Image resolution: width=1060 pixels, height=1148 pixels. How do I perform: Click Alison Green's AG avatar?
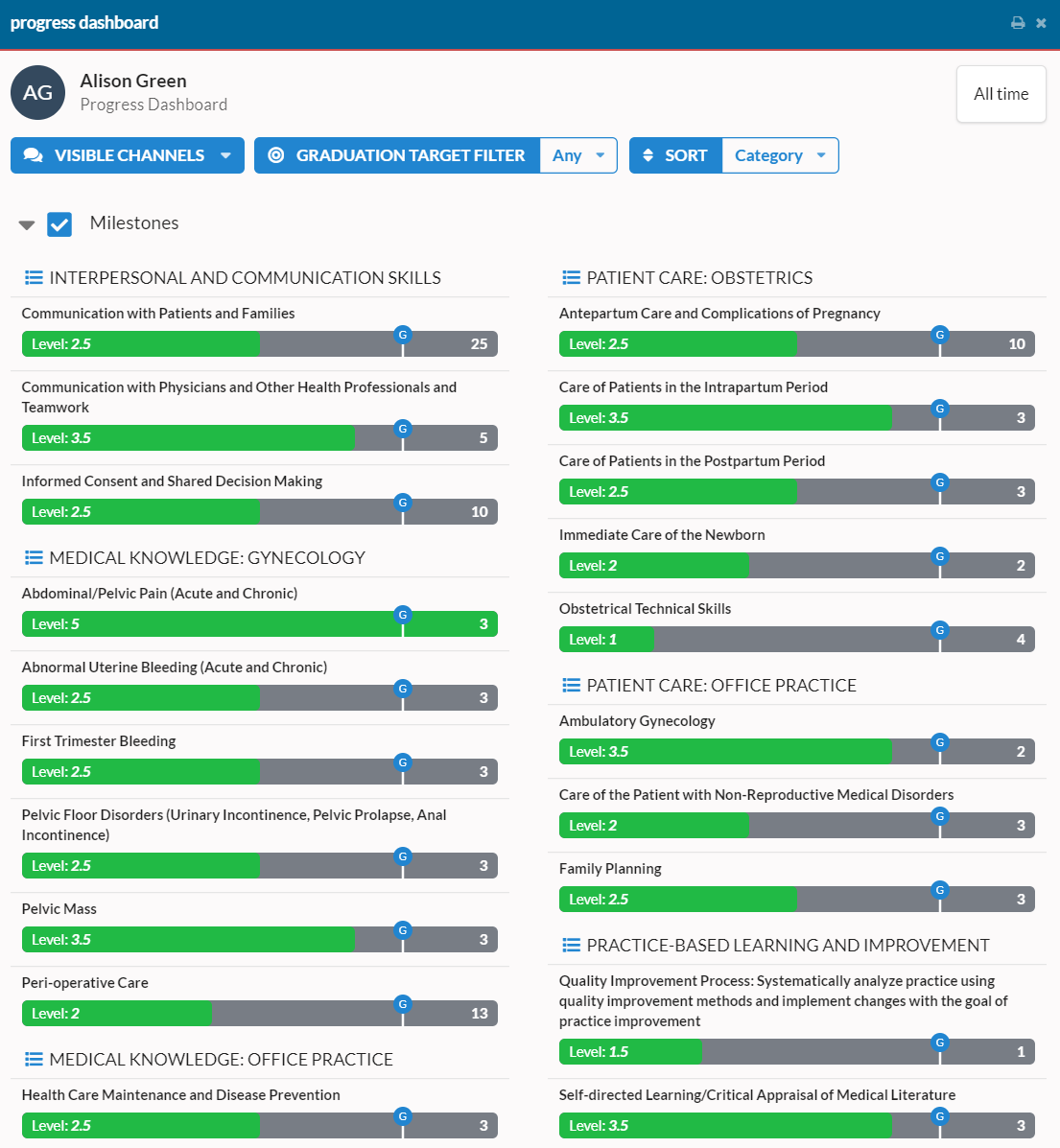[x=37, y=92]
